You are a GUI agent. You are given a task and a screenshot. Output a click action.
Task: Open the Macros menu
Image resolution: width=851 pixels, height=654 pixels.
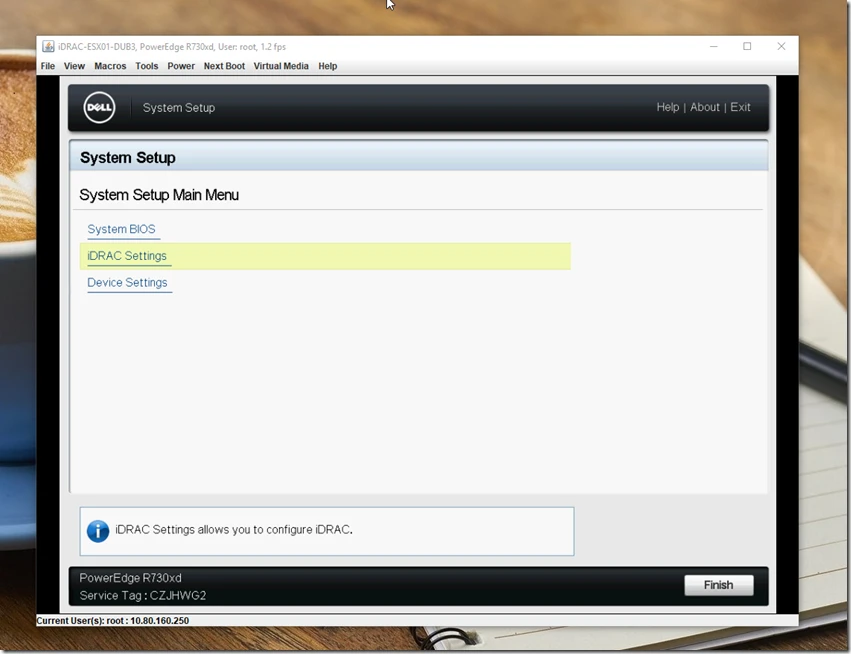coord(110,66)
